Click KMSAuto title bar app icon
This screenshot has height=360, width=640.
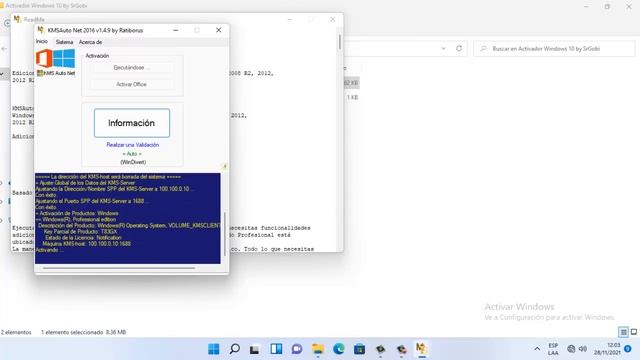pos(41,30)
